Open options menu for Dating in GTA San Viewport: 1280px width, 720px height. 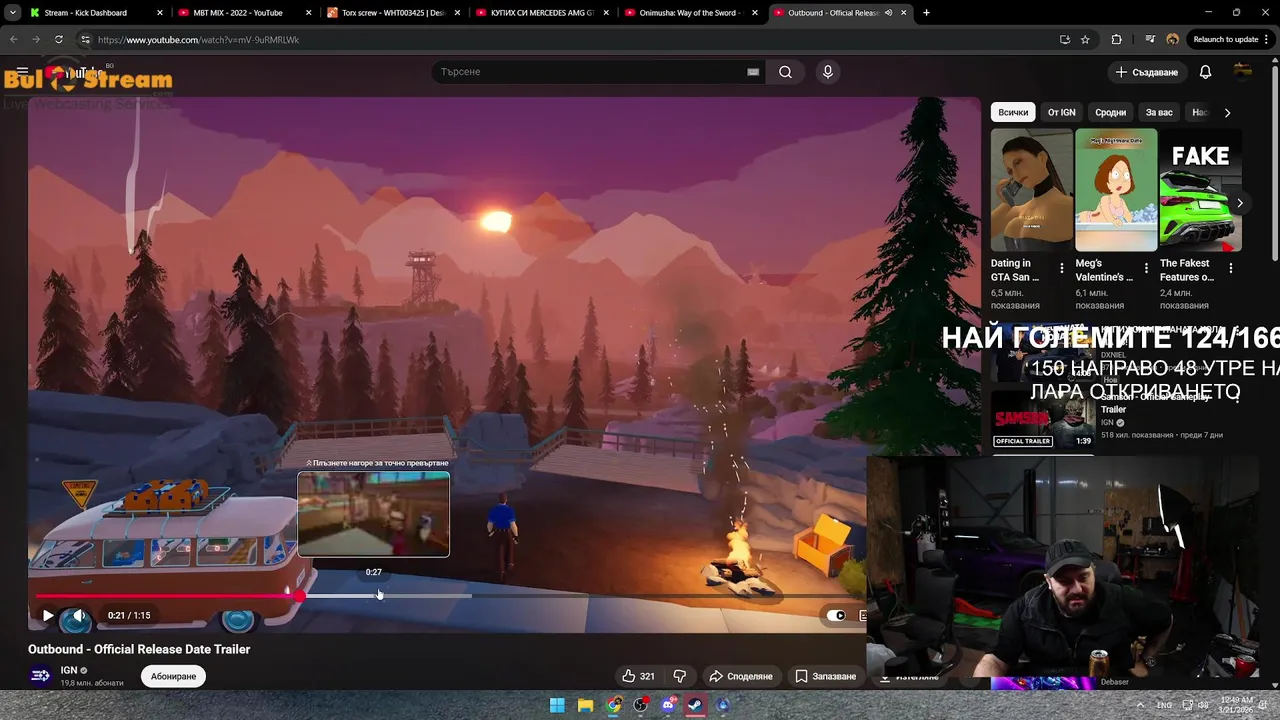[1062, 268]
